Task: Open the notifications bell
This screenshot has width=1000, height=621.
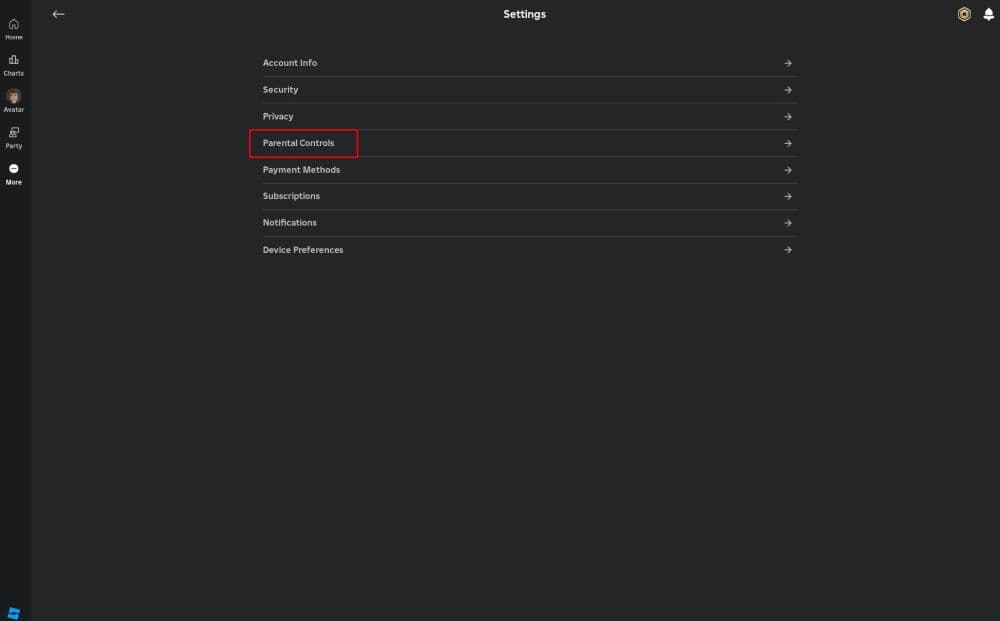Action: [988, 14]
